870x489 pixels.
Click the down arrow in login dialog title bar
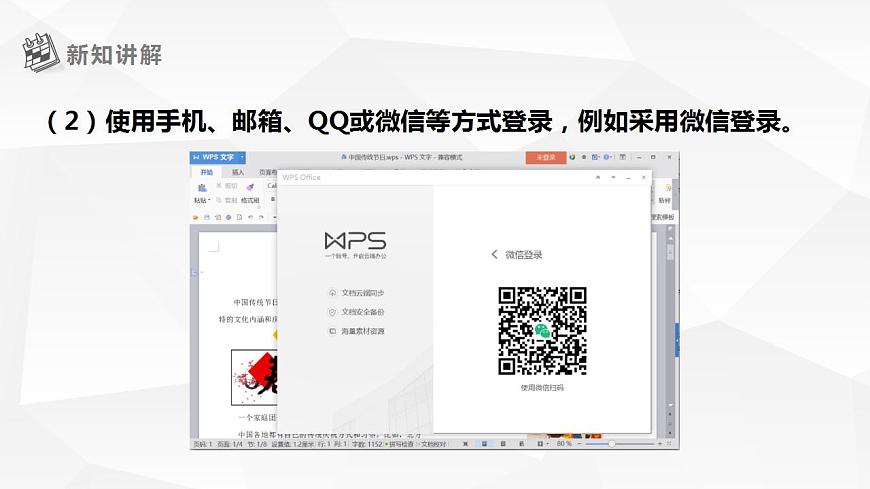(x=613, y=177)
